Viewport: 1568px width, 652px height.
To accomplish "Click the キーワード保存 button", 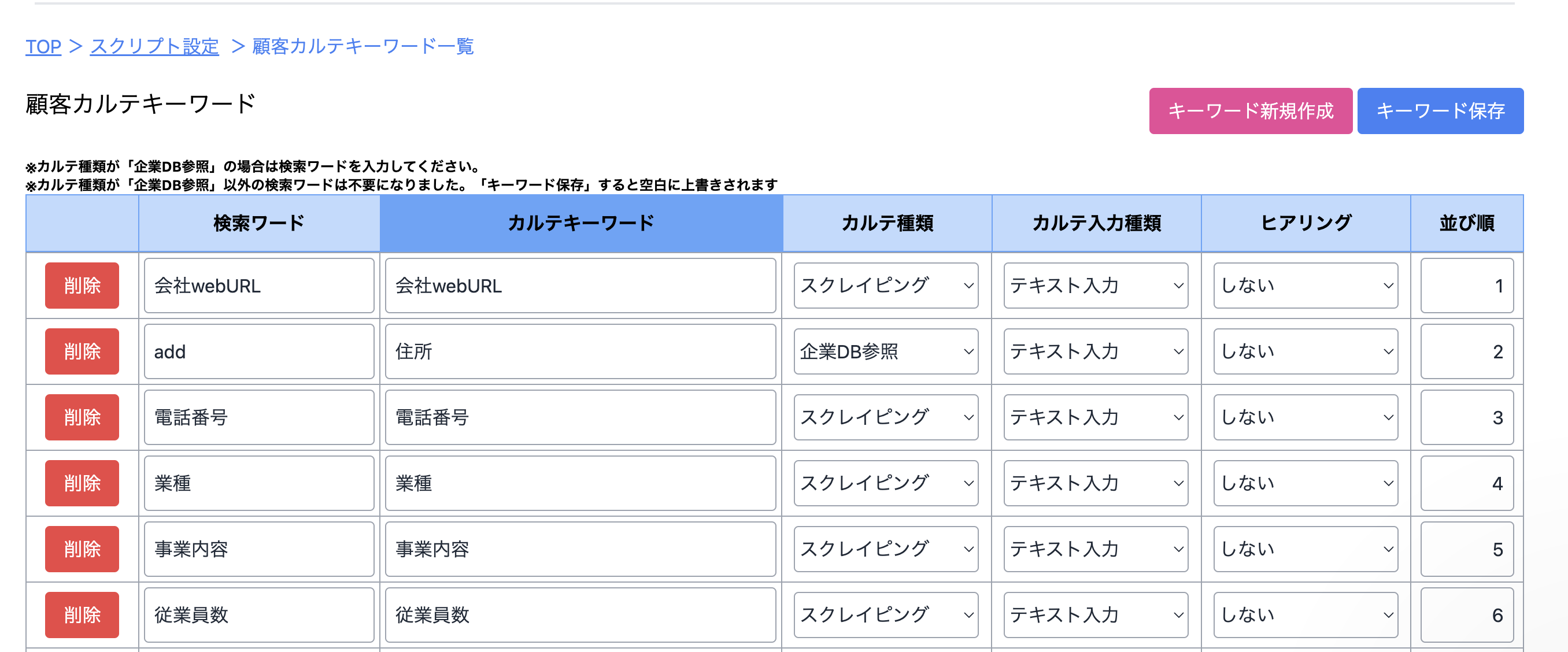I will pyautogui.click(x=1441, y=111).
